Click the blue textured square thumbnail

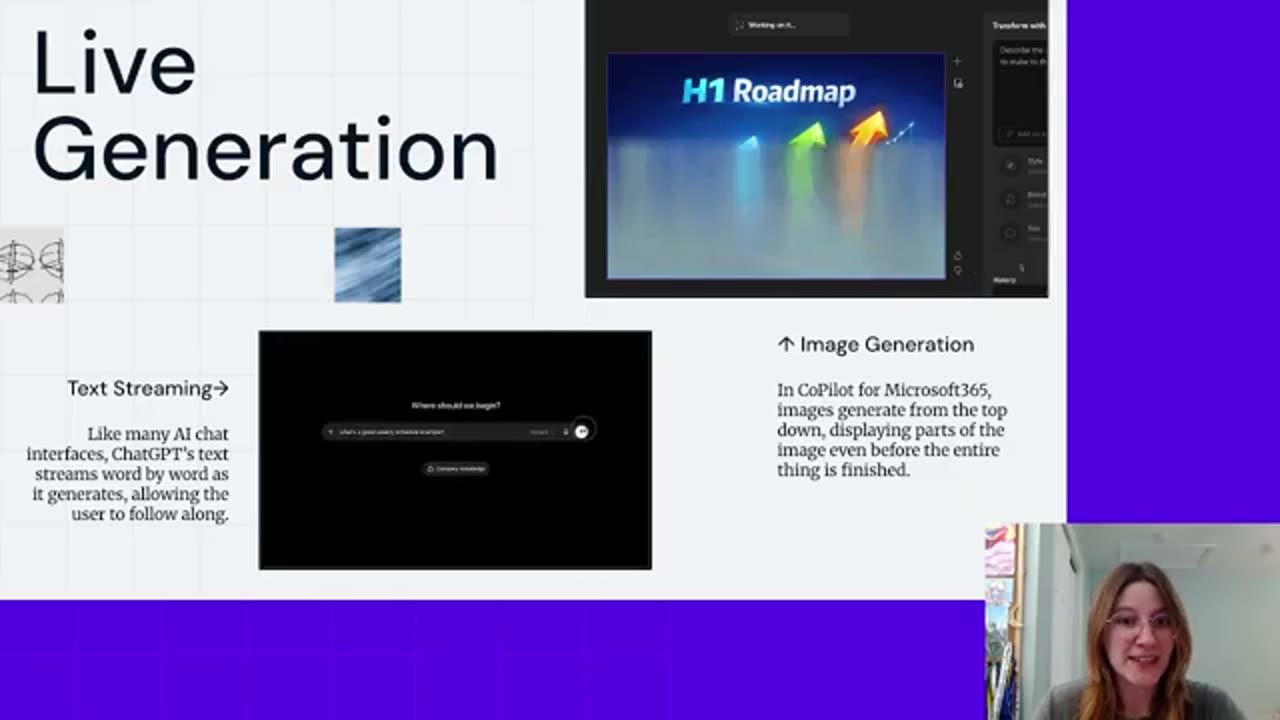[x=368, y=265]
